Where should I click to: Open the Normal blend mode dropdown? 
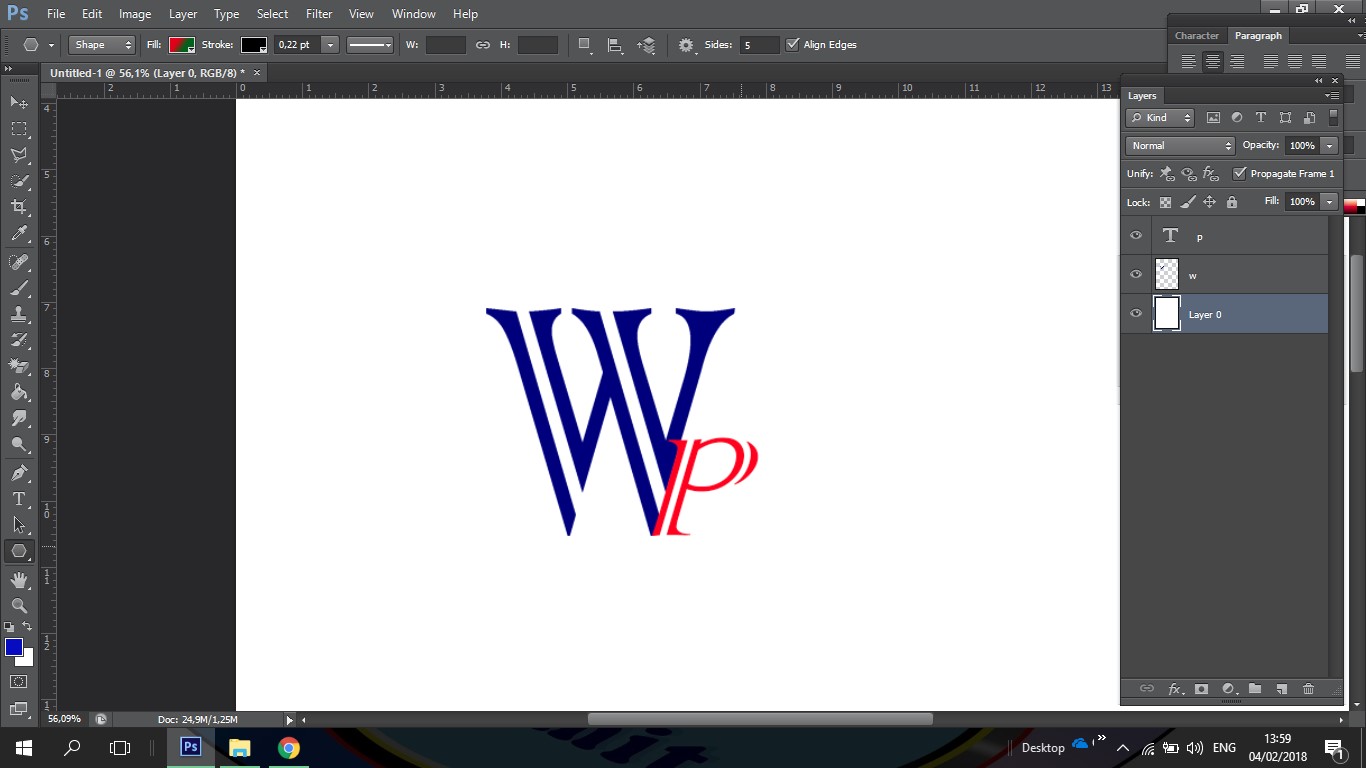tap(1181, 146)
